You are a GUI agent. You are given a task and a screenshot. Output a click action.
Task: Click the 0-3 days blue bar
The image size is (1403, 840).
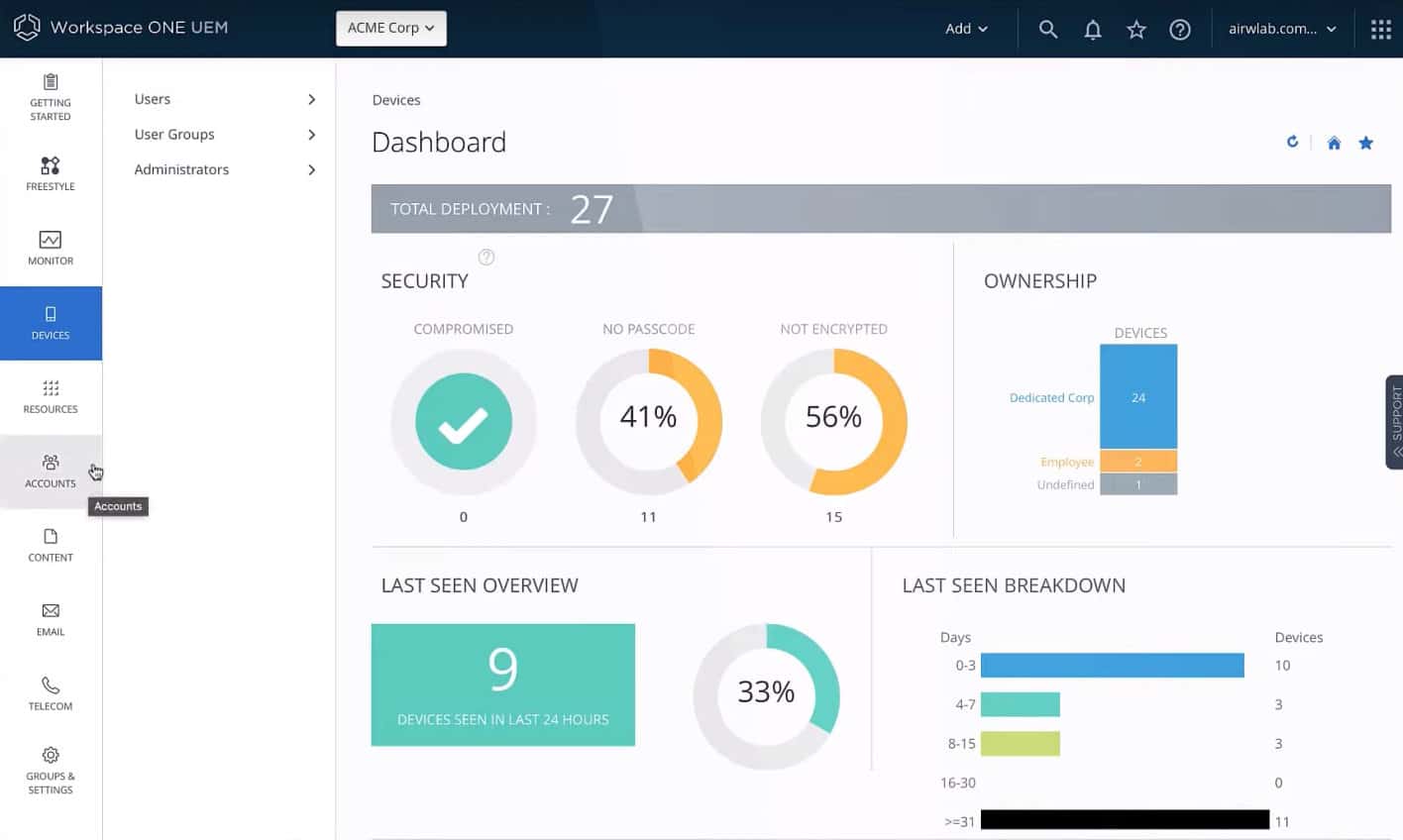click(1113, 666)
